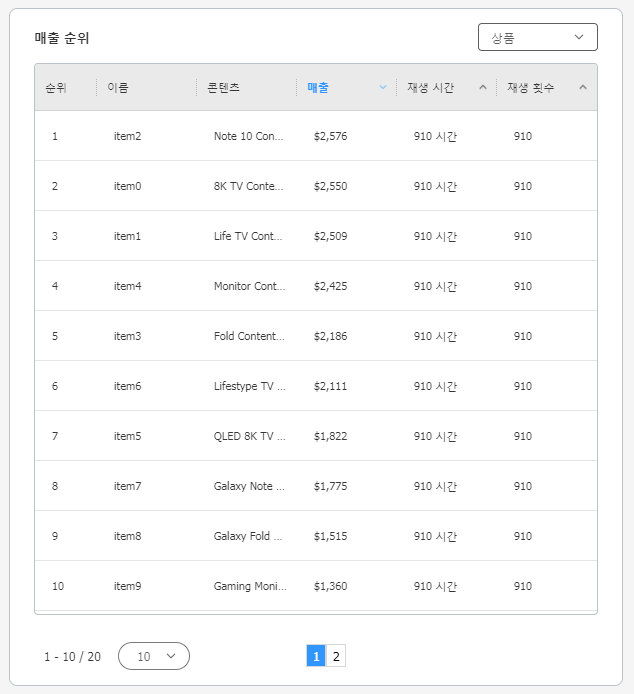Click the Life TV content row
The height and width of the screenshot is (694, 634).
[249, 236]
